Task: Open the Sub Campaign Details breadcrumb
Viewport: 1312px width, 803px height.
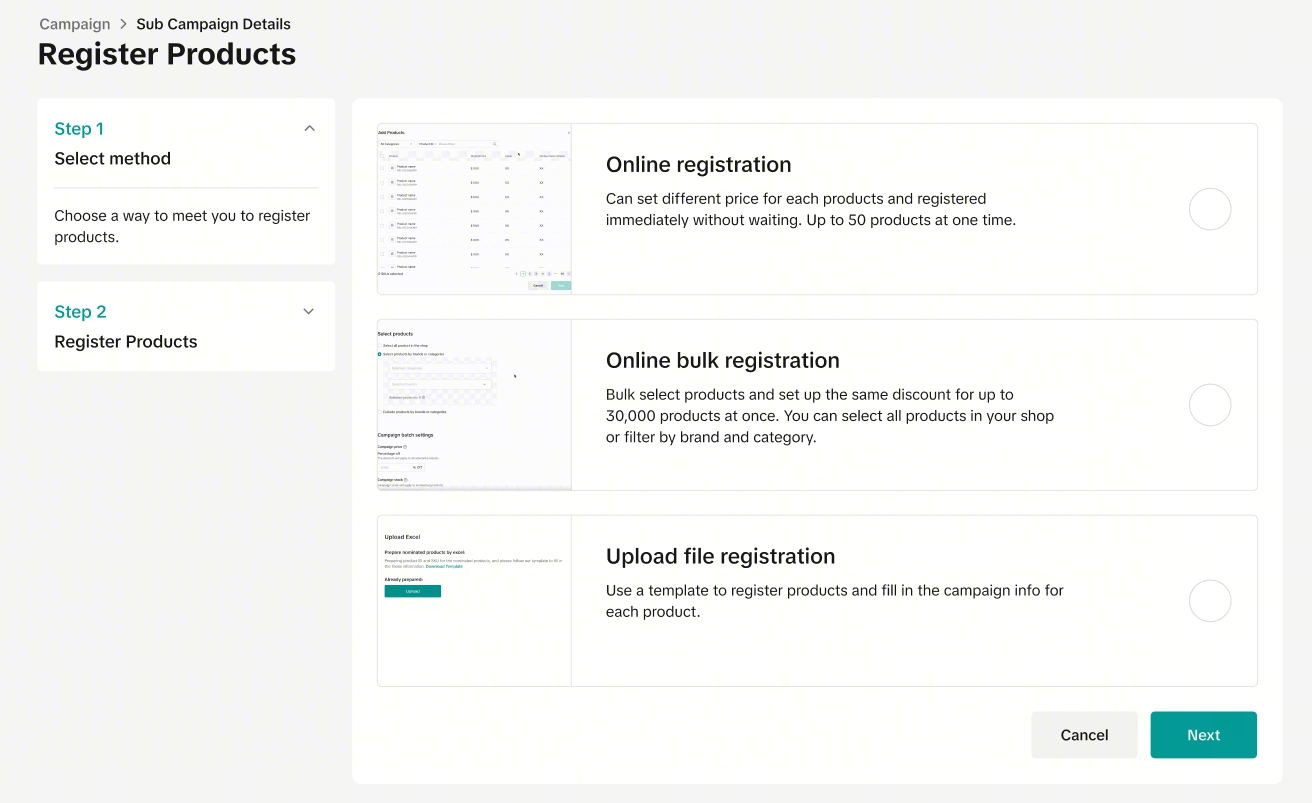Action: pos(213,24)
